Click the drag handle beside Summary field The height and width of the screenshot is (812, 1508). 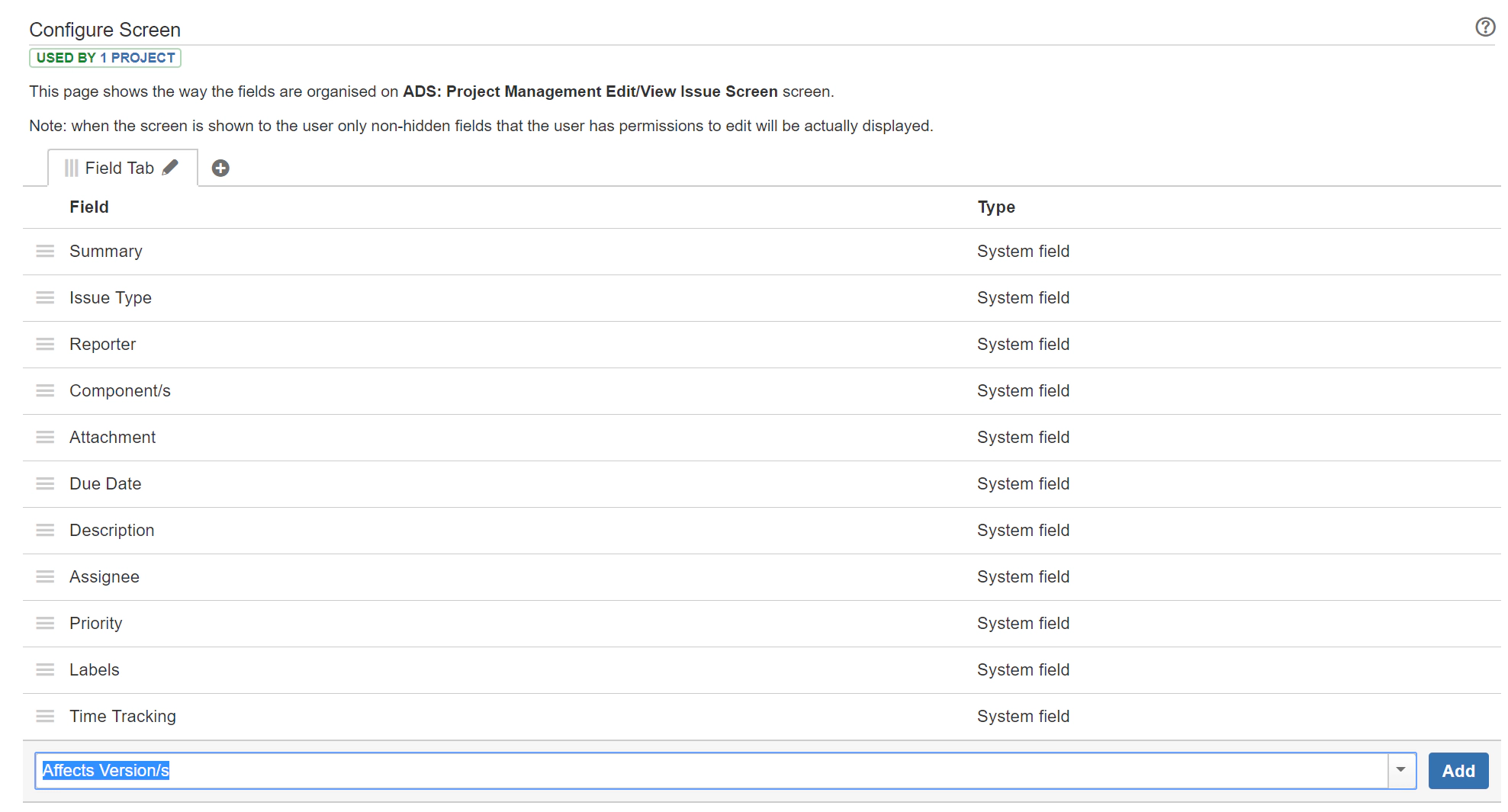click(x=45, y=251)
